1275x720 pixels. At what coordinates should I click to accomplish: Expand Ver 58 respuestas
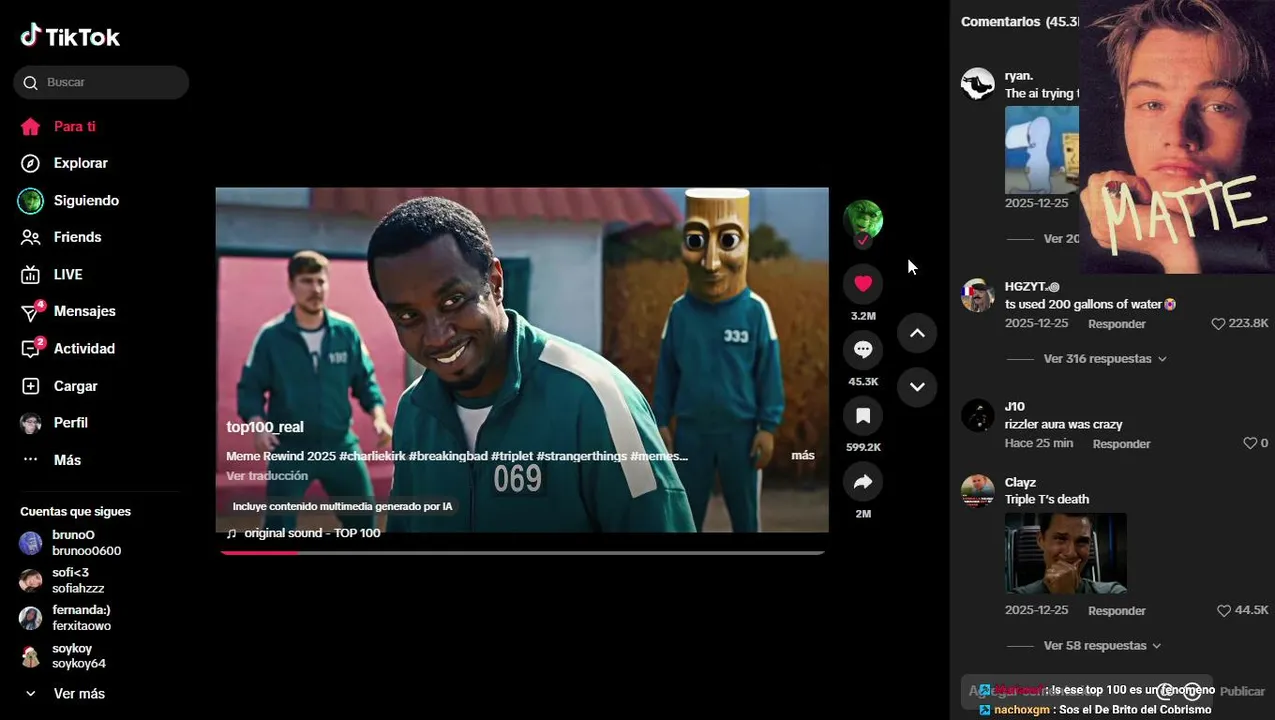pos(1102,646)
